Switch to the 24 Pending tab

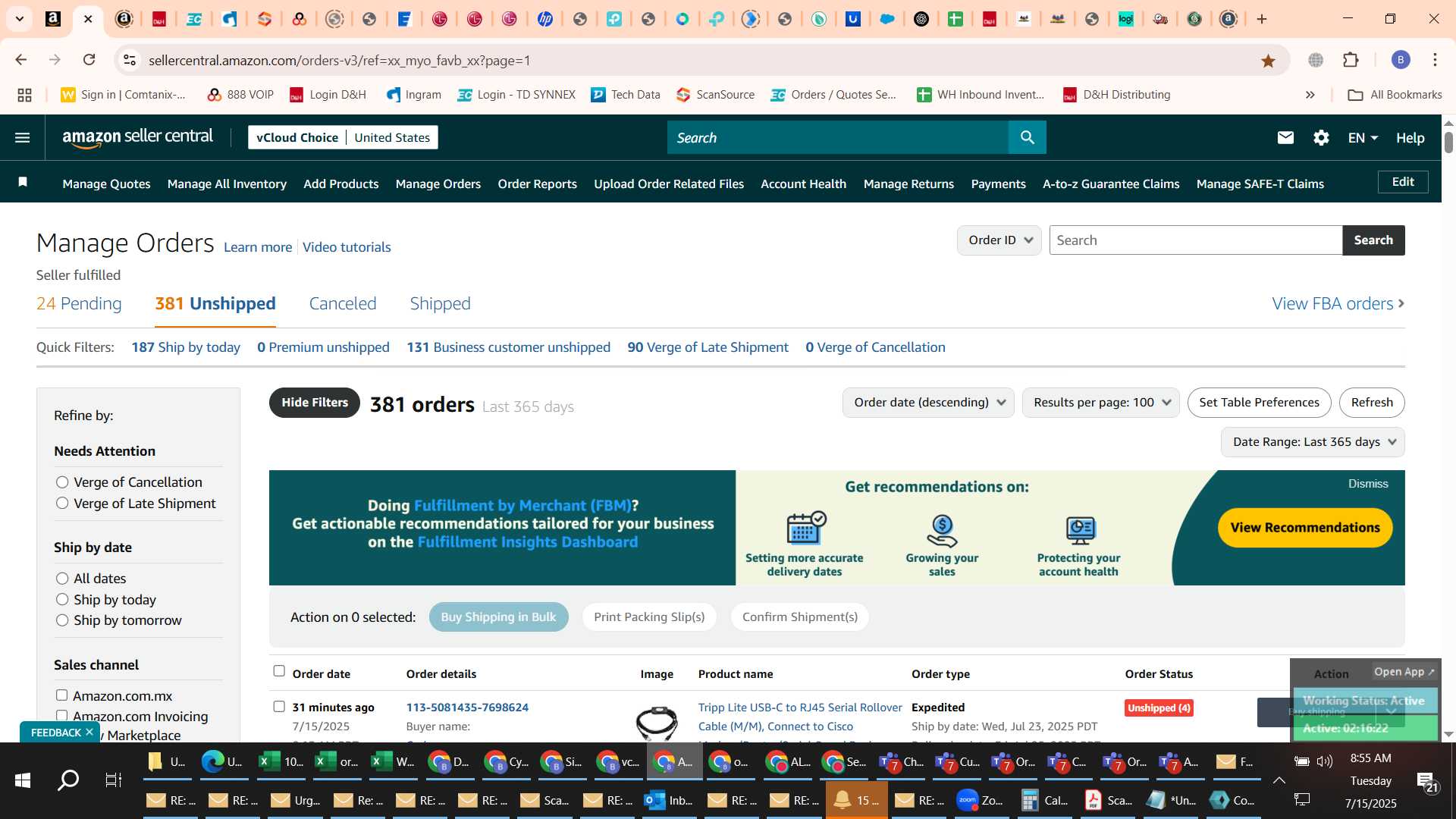[79, 304]
